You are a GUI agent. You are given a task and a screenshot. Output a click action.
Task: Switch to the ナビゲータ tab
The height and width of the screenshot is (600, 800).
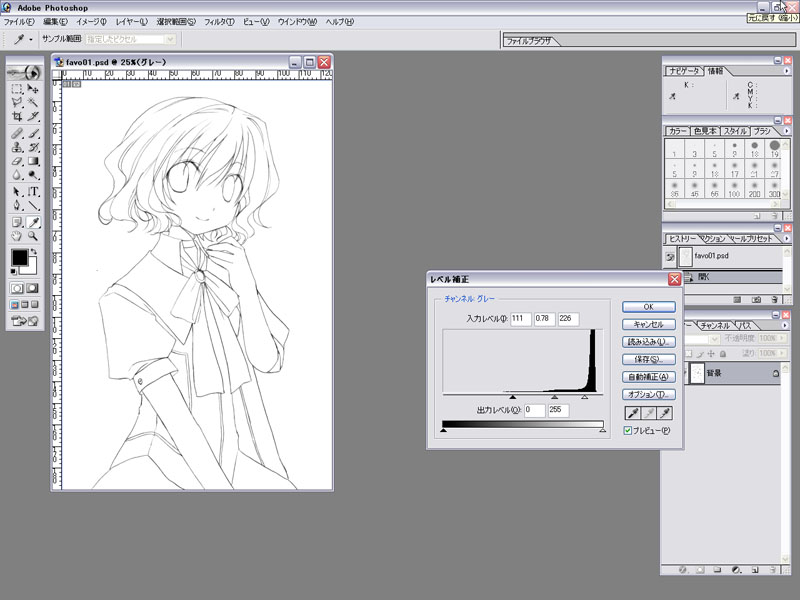(685, 71)
